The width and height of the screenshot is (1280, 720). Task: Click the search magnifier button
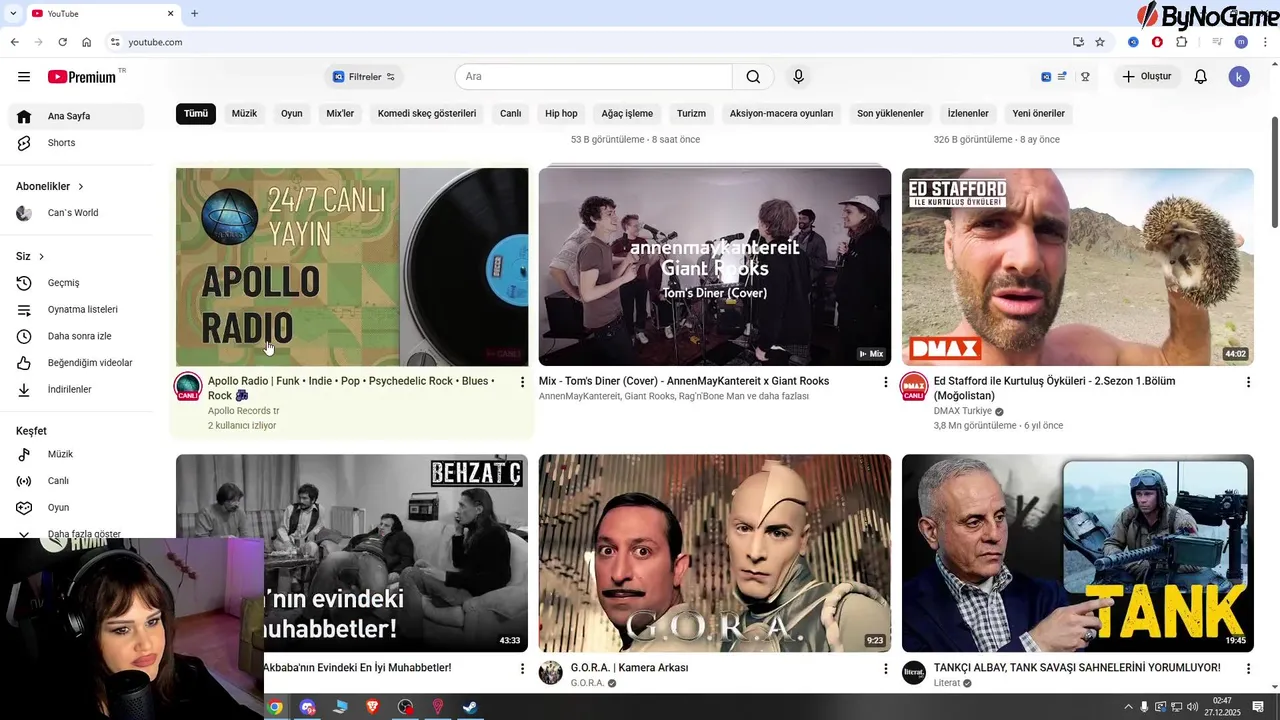(753, 77)
